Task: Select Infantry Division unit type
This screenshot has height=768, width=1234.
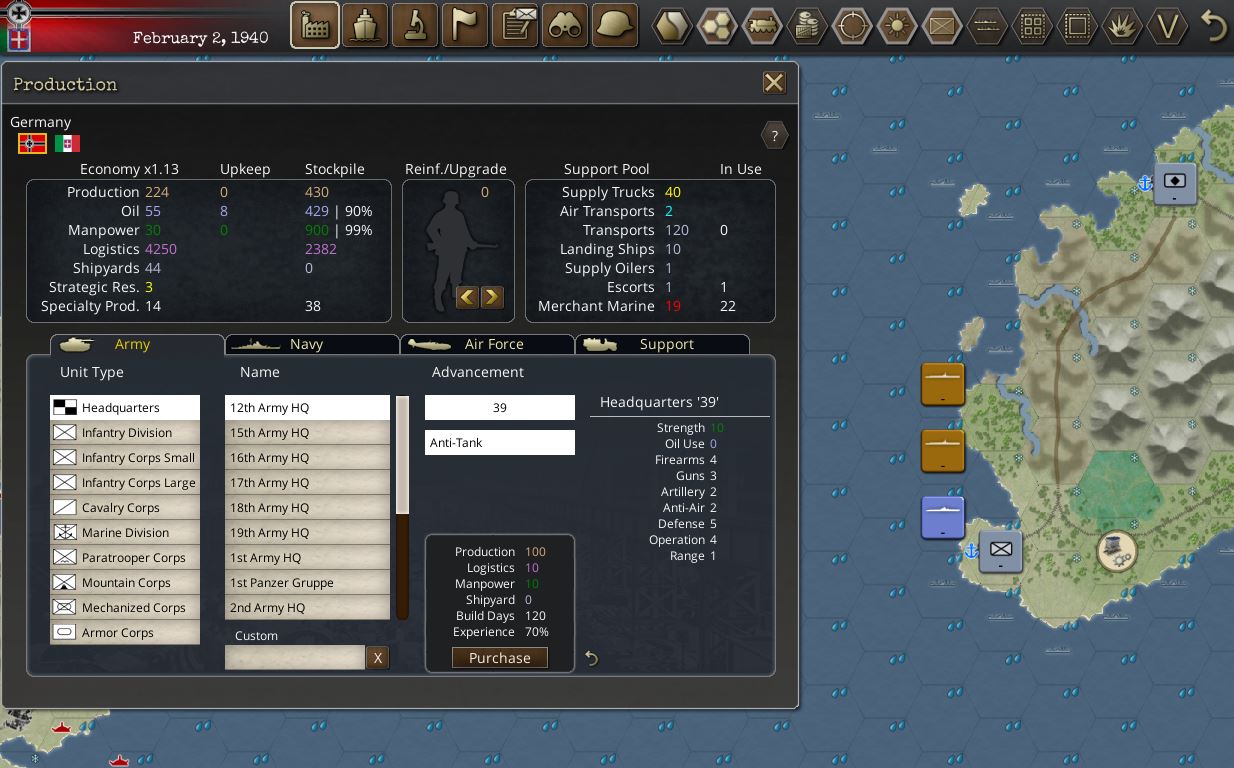Action: point(125,433)
